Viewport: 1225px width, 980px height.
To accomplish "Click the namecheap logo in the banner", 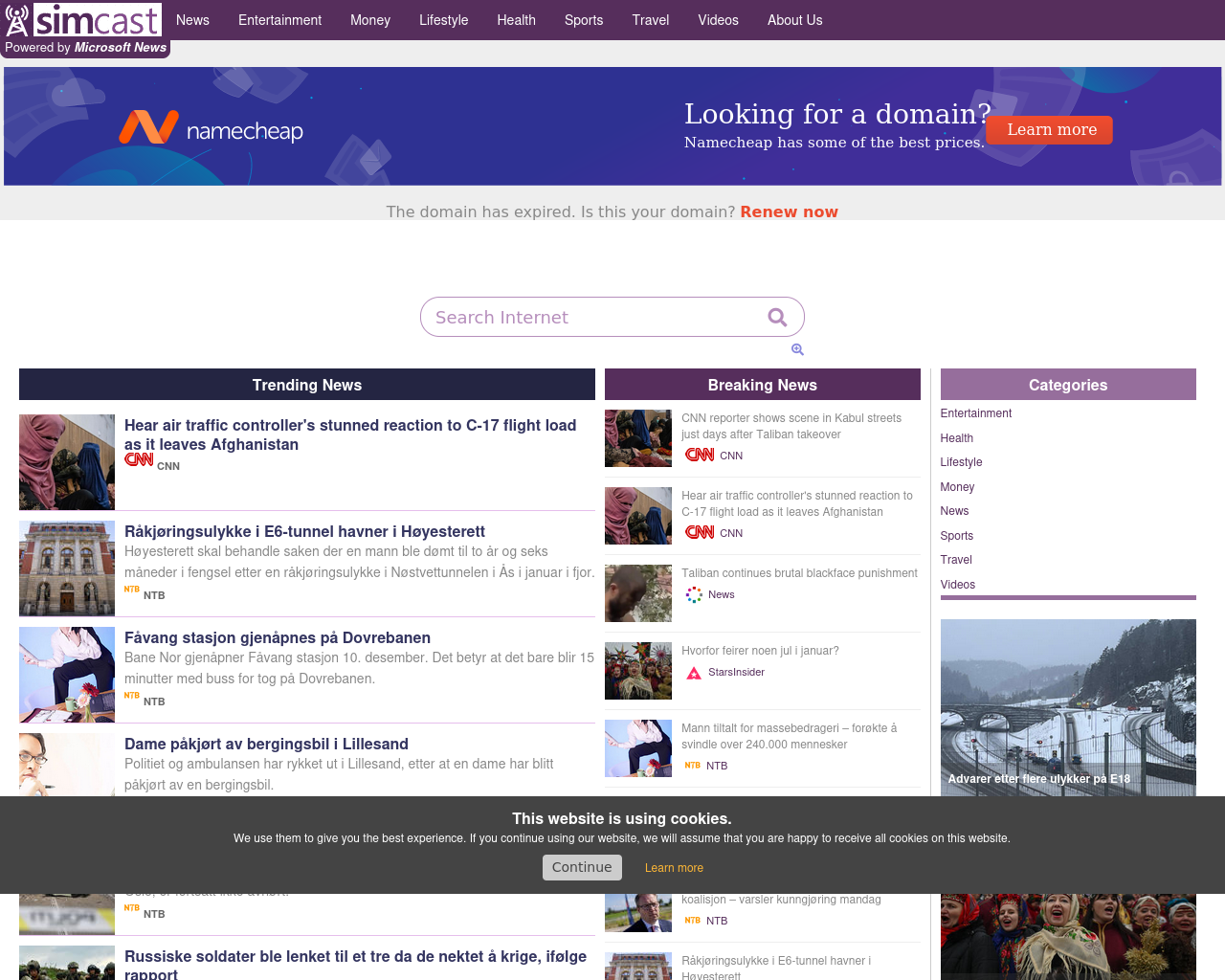I will pos(211,128).
